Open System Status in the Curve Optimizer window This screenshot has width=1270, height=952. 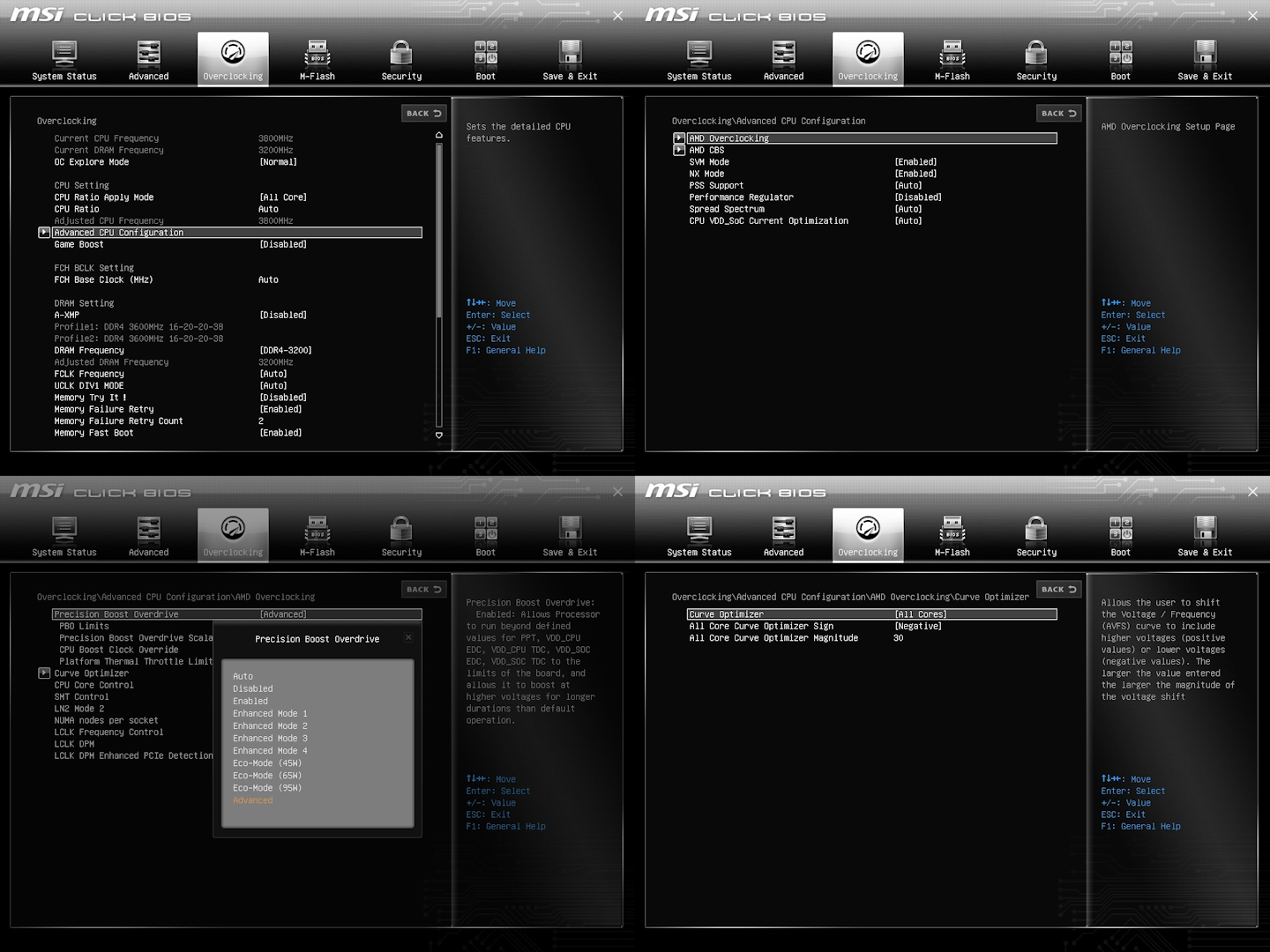[699, 536]
